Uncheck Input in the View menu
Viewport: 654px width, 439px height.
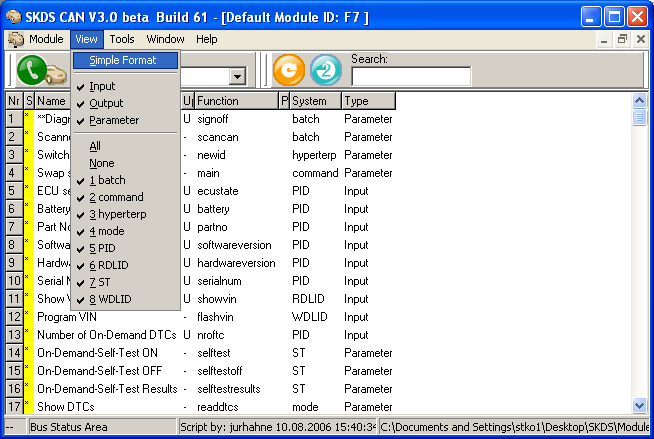click(x=102, y=86)
